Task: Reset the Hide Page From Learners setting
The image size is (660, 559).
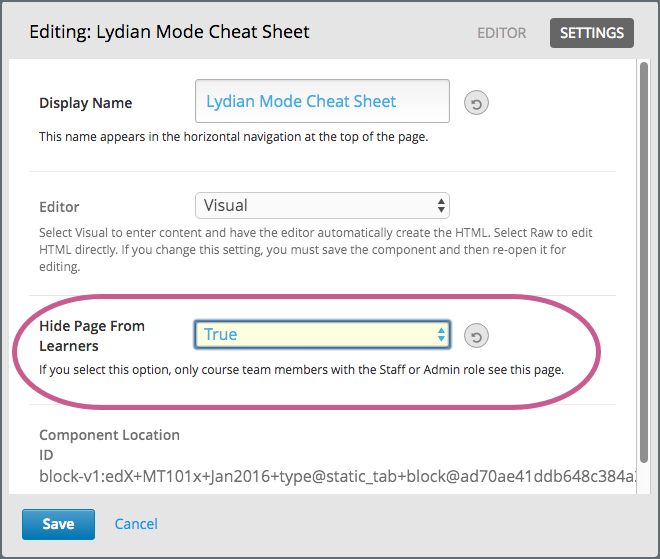Action: pos(476,336)
